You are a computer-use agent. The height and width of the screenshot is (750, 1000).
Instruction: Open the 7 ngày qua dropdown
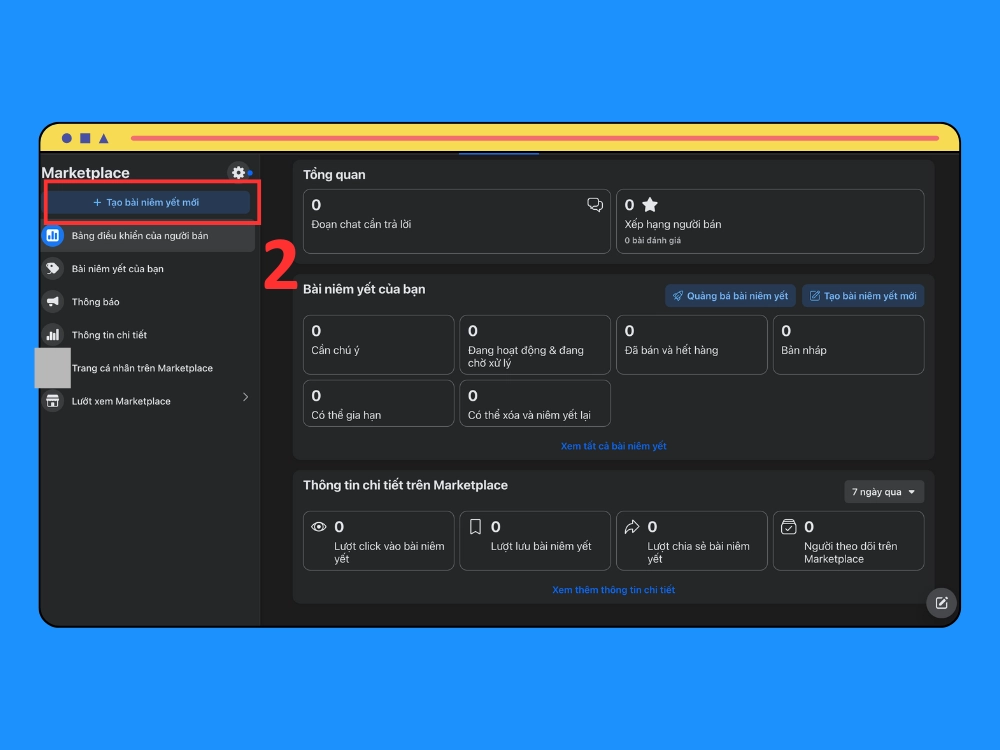tap(884, 492)
